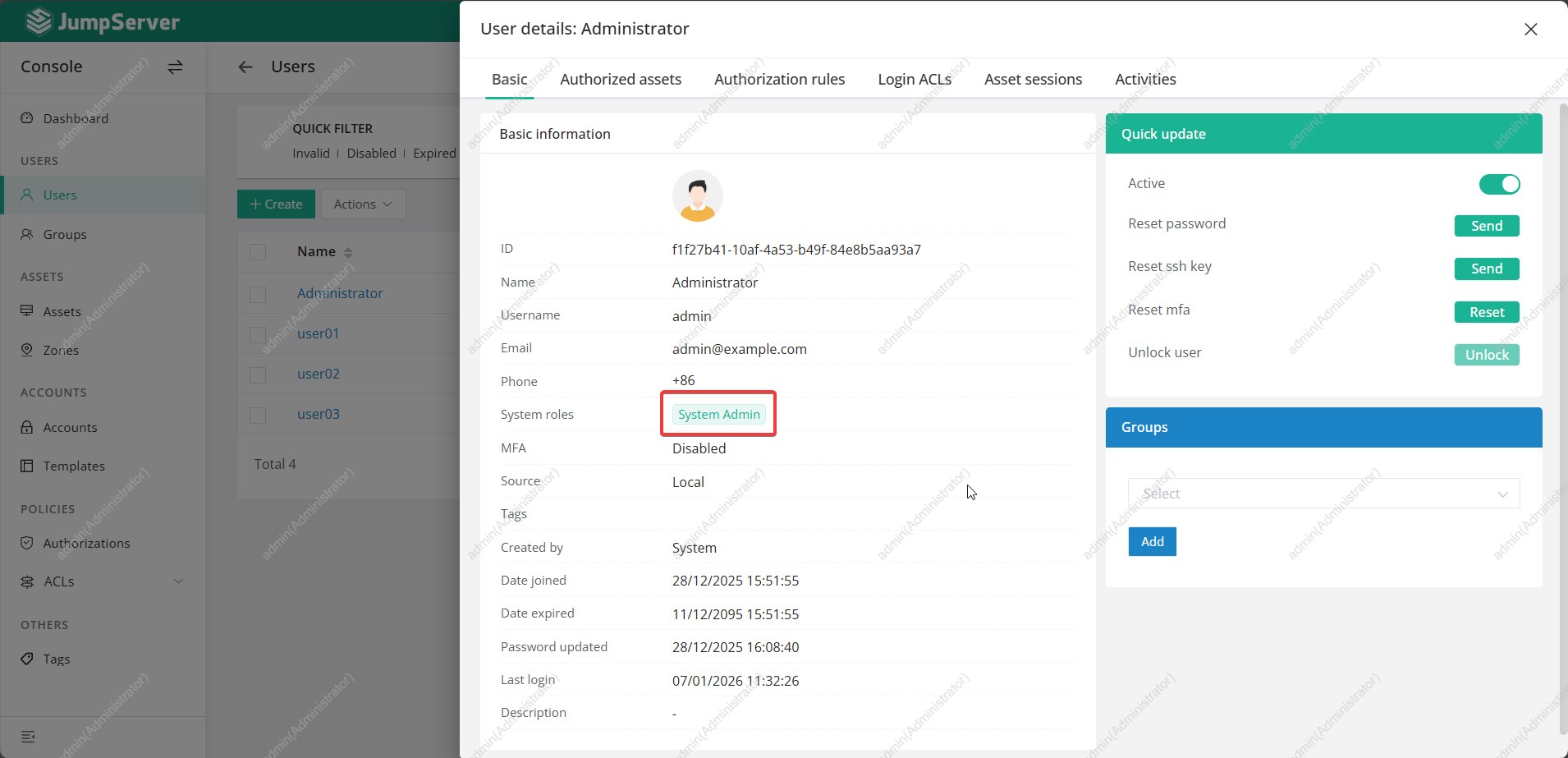Open Assets via its sidebar icon
The height and width of the screenshot is (758, 1568).
[x=27, y=311]
